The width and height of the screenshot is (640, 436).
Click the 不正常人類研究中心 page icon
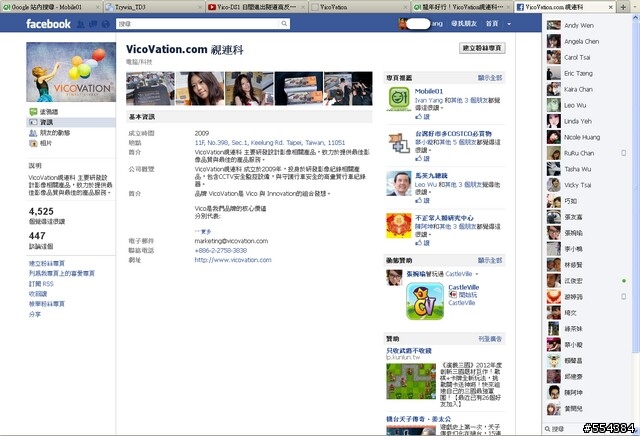(399, 226)
